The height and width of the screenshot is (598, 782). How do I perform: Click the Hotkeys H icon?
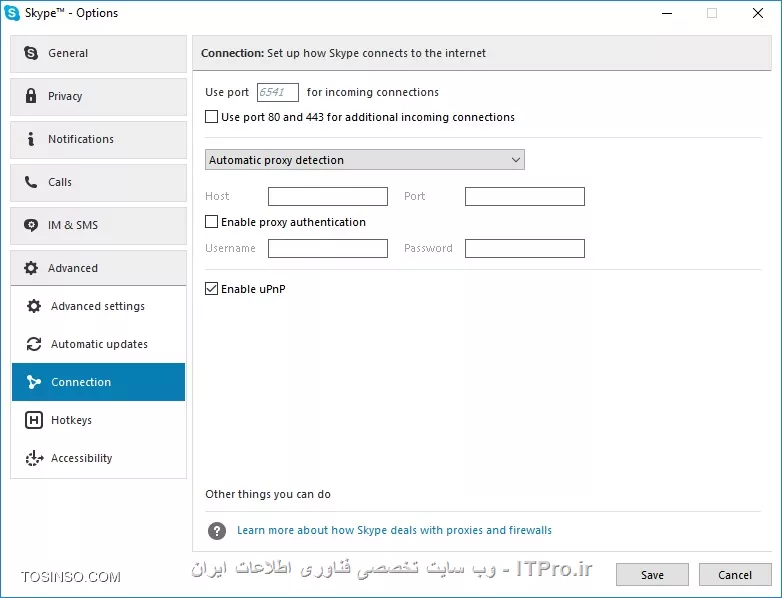point(34,420)
